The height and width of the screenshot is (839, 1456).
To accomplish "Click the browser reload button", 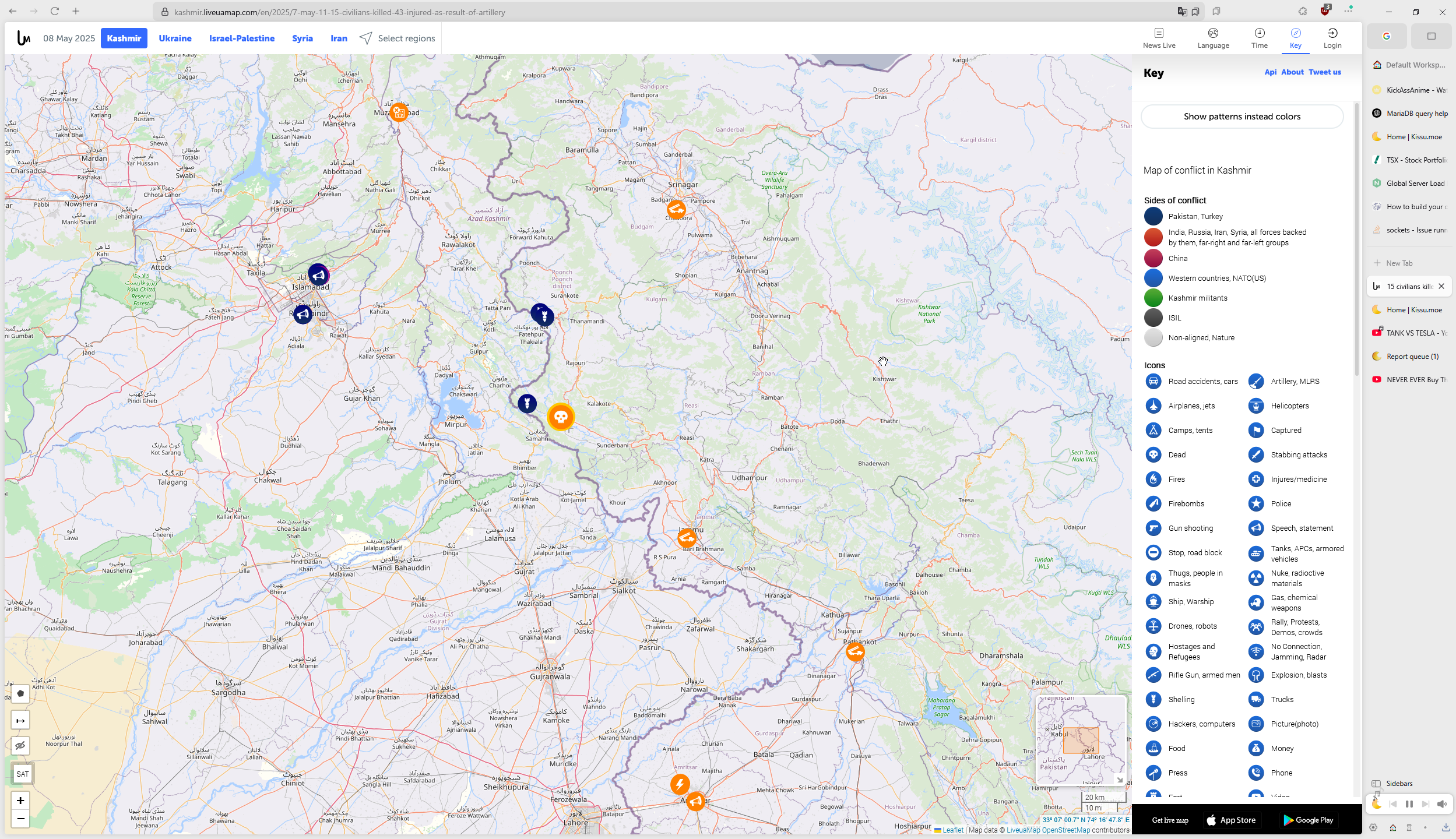I will 55,11.
